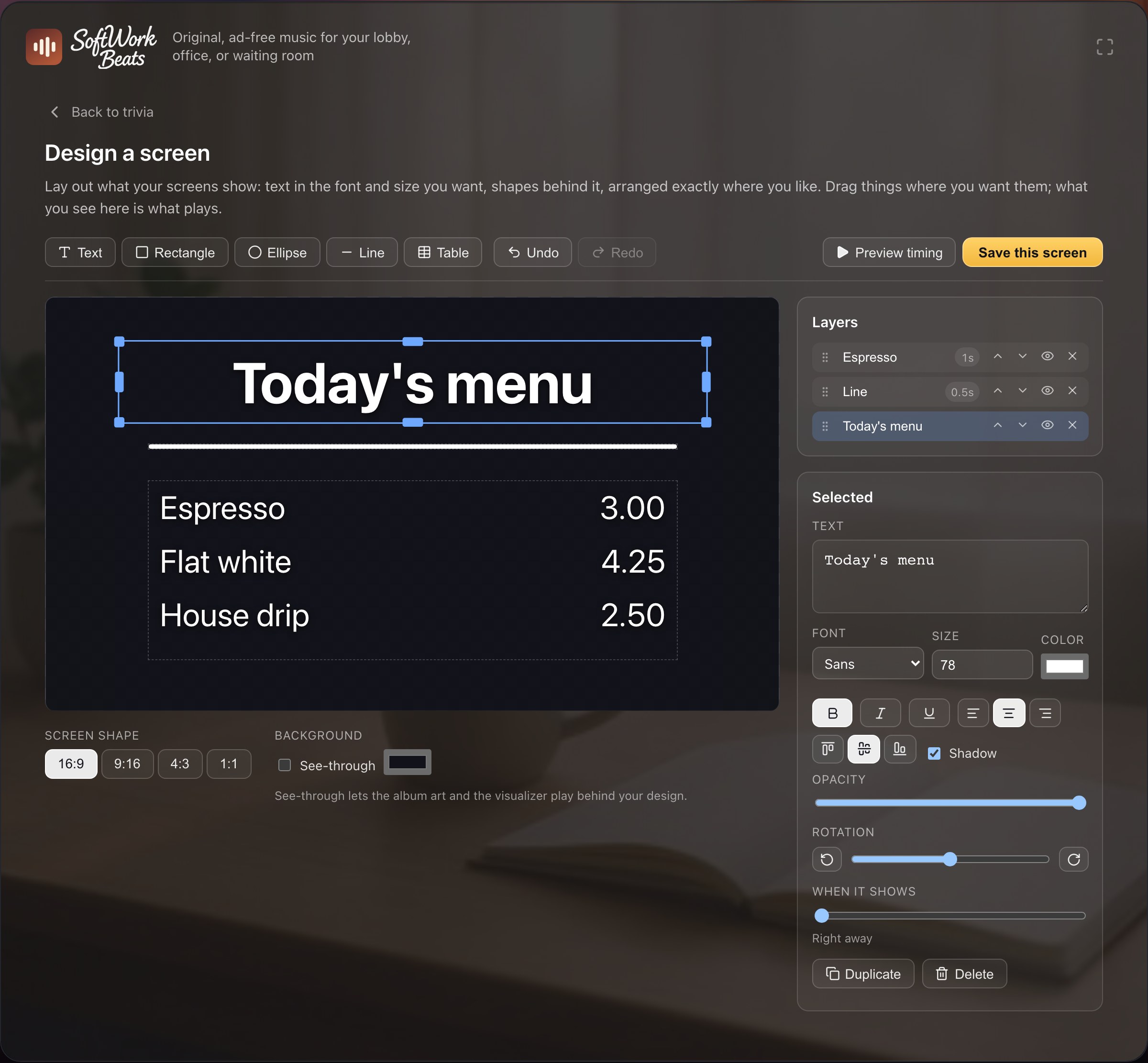Rotate clockwise with the right rotation button
1148x1063 pixels.
(x=1073, y=859)
